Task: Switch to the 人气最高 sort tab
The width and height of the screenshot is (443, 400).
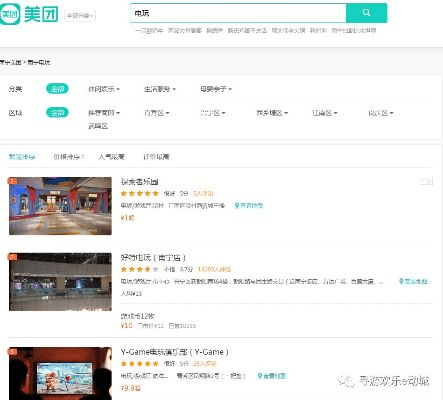Action: click(111, 157)
